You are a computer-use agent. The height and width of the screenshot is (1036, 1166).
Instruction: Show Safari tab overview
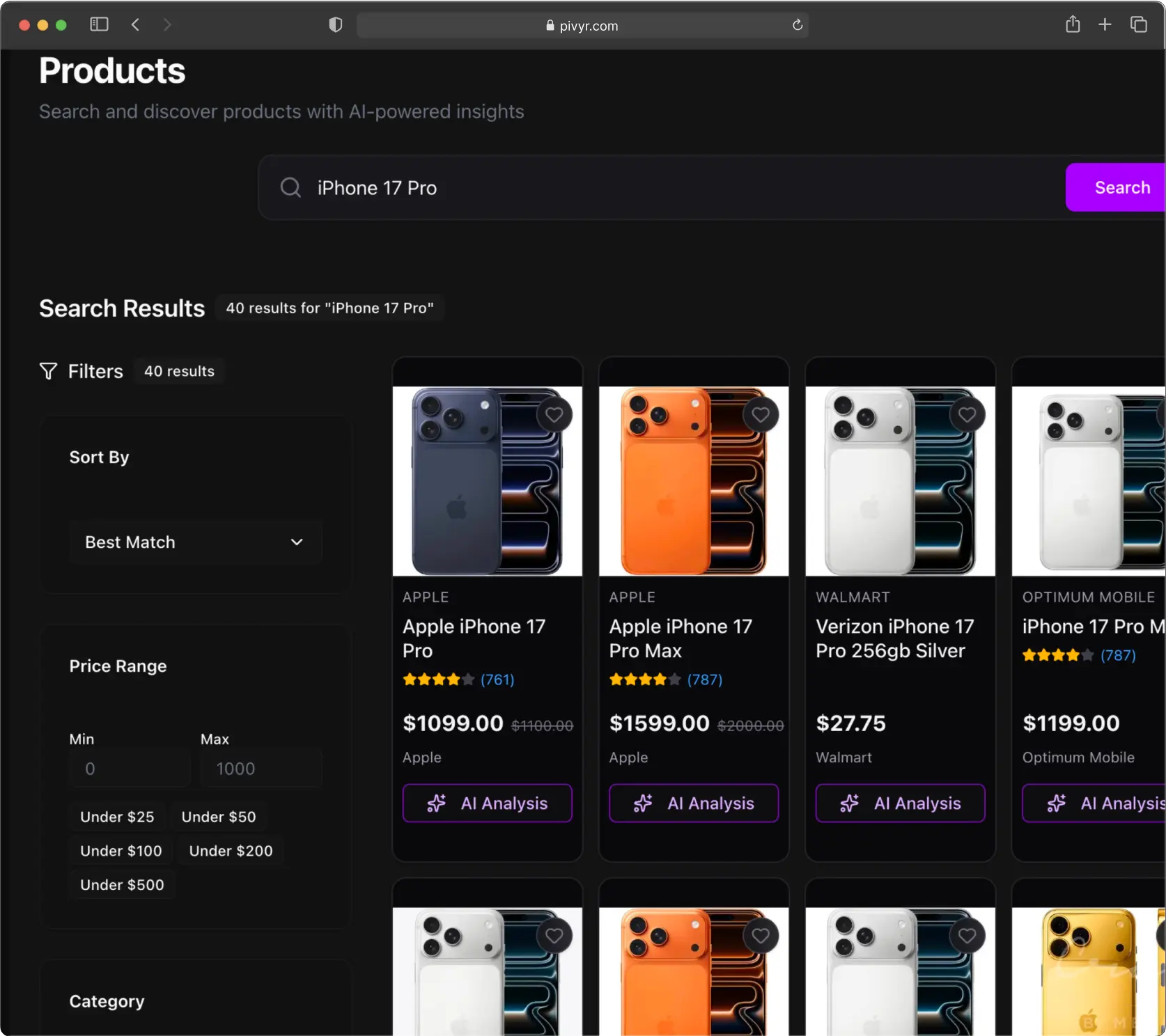(x=1139, y=25)
